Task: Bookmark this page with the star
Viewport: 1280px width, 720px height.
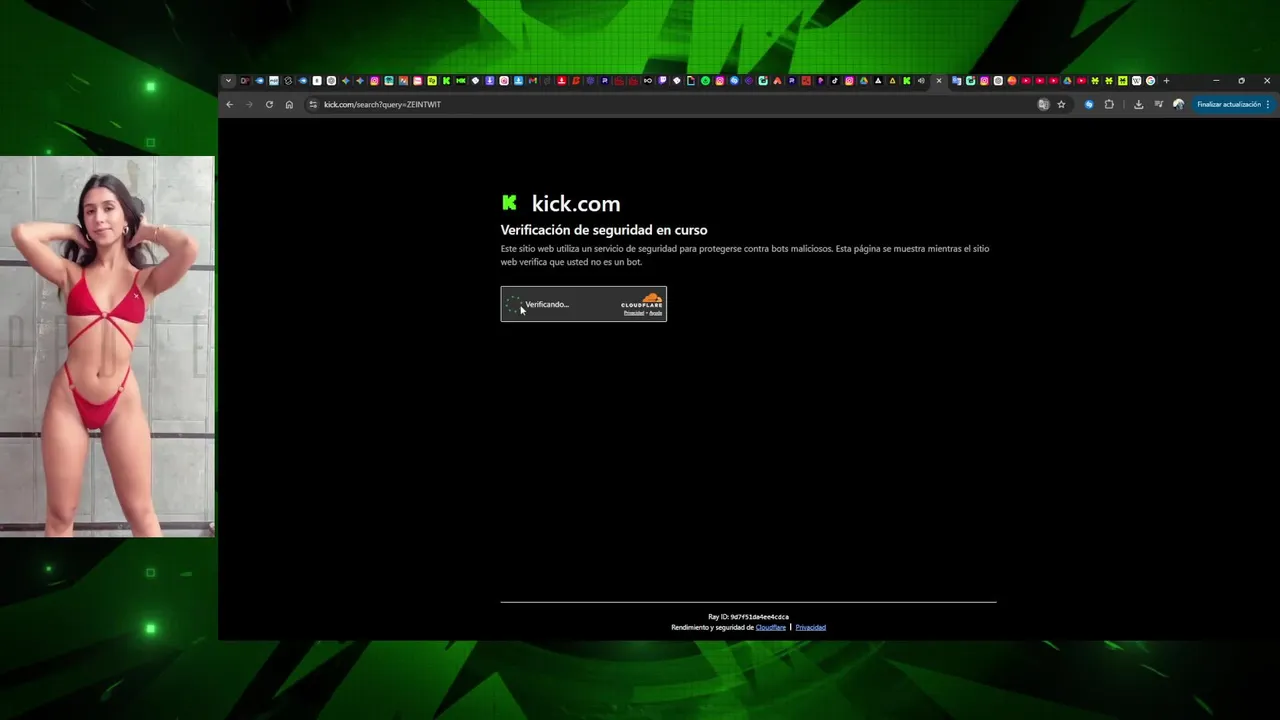Action: (1061, 104)
